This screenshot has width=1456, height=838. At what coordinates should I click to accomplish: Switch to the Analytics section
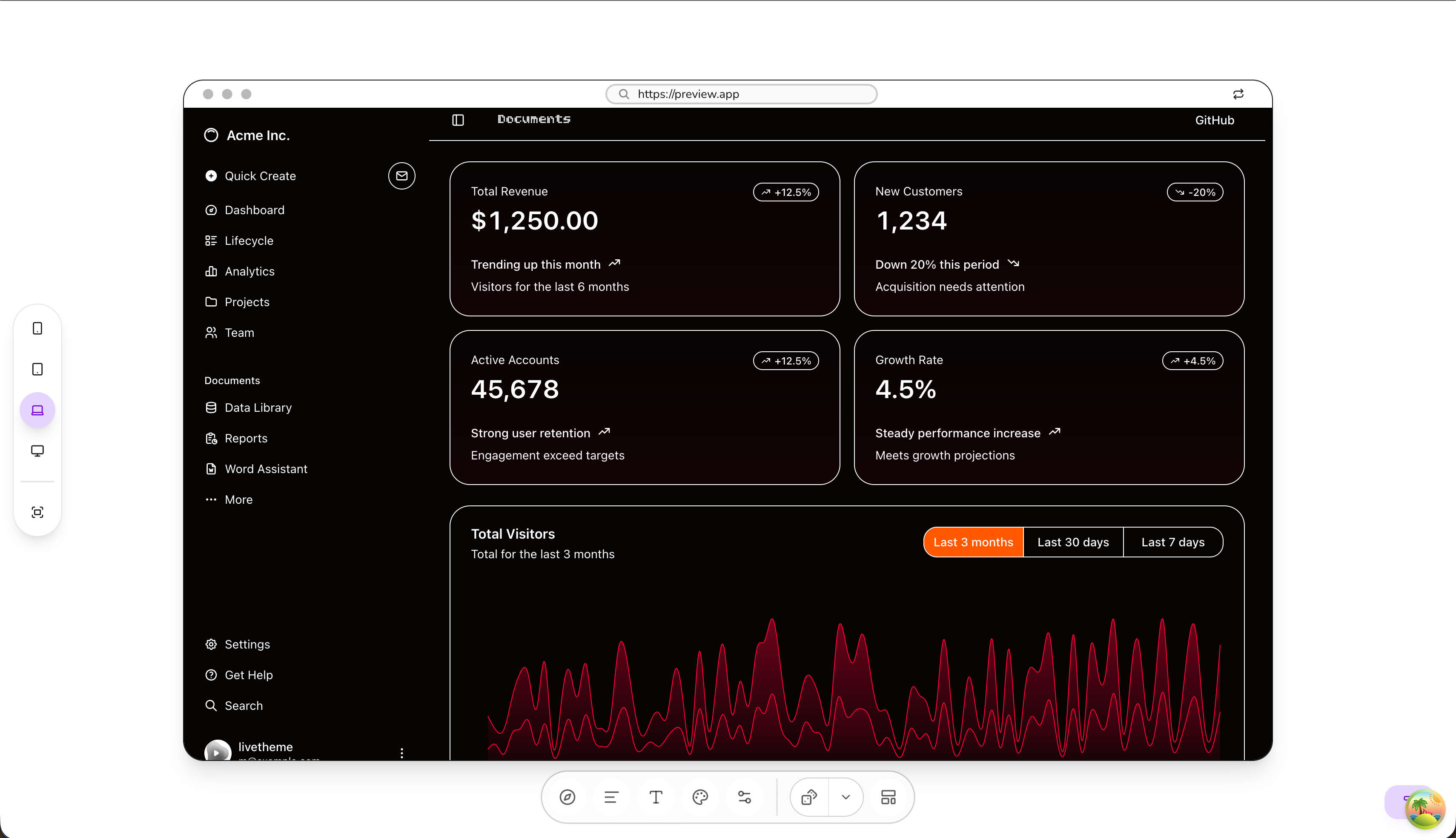pyautogui.click(x=249, y=271)
